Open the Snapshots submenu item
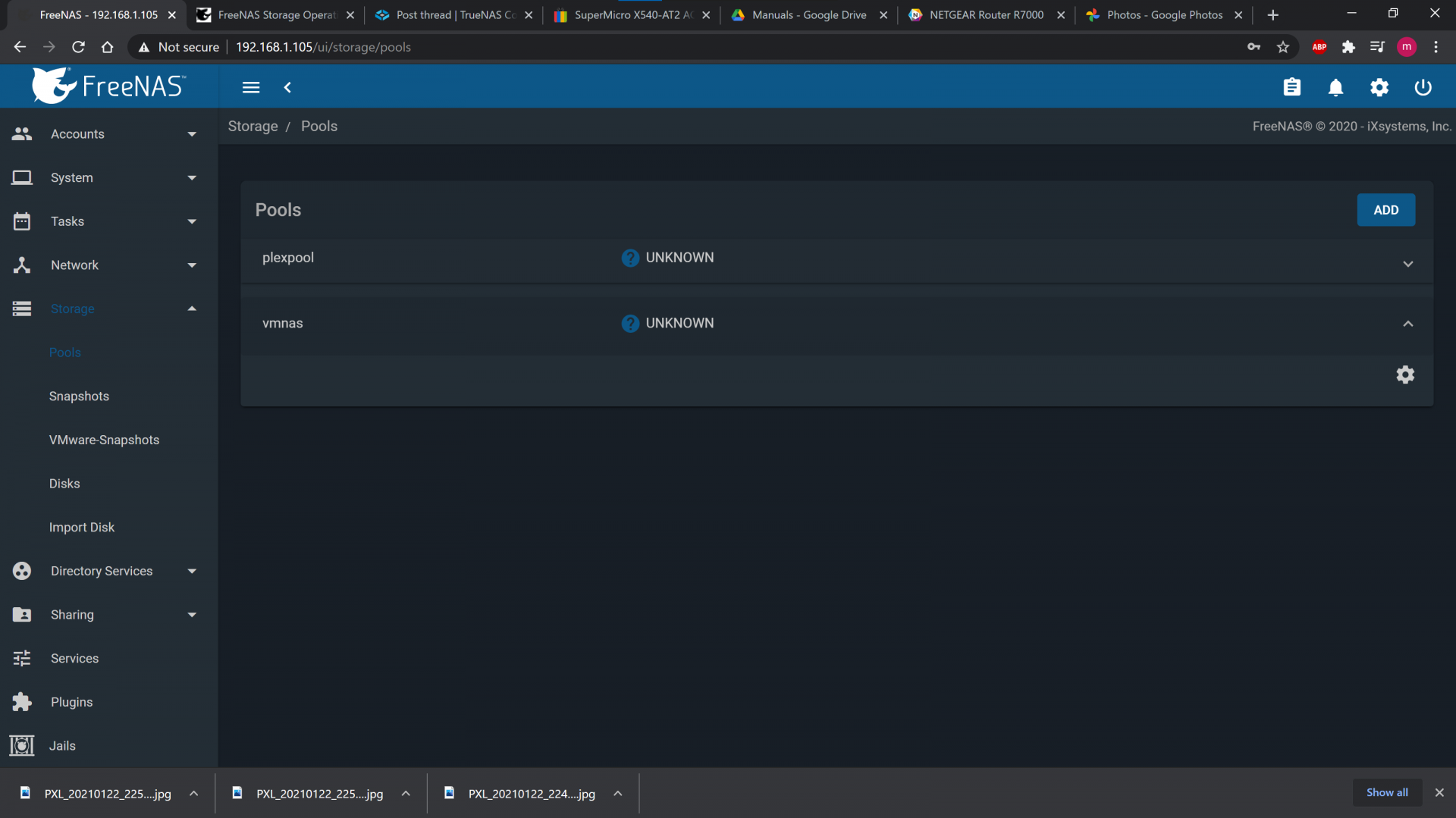The width and height of the screenshot is (1456, 818). (79, 396)
